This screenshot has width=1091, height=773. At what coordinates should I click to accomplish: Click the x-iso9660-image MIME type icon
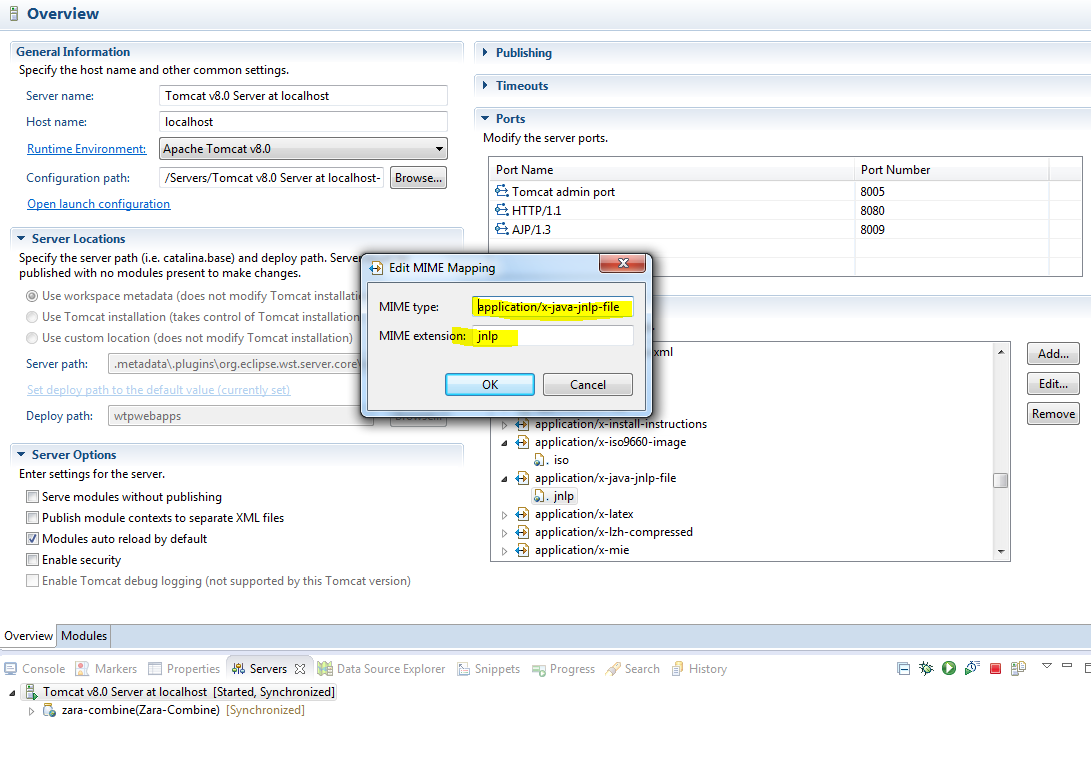(x=522, y=442)
